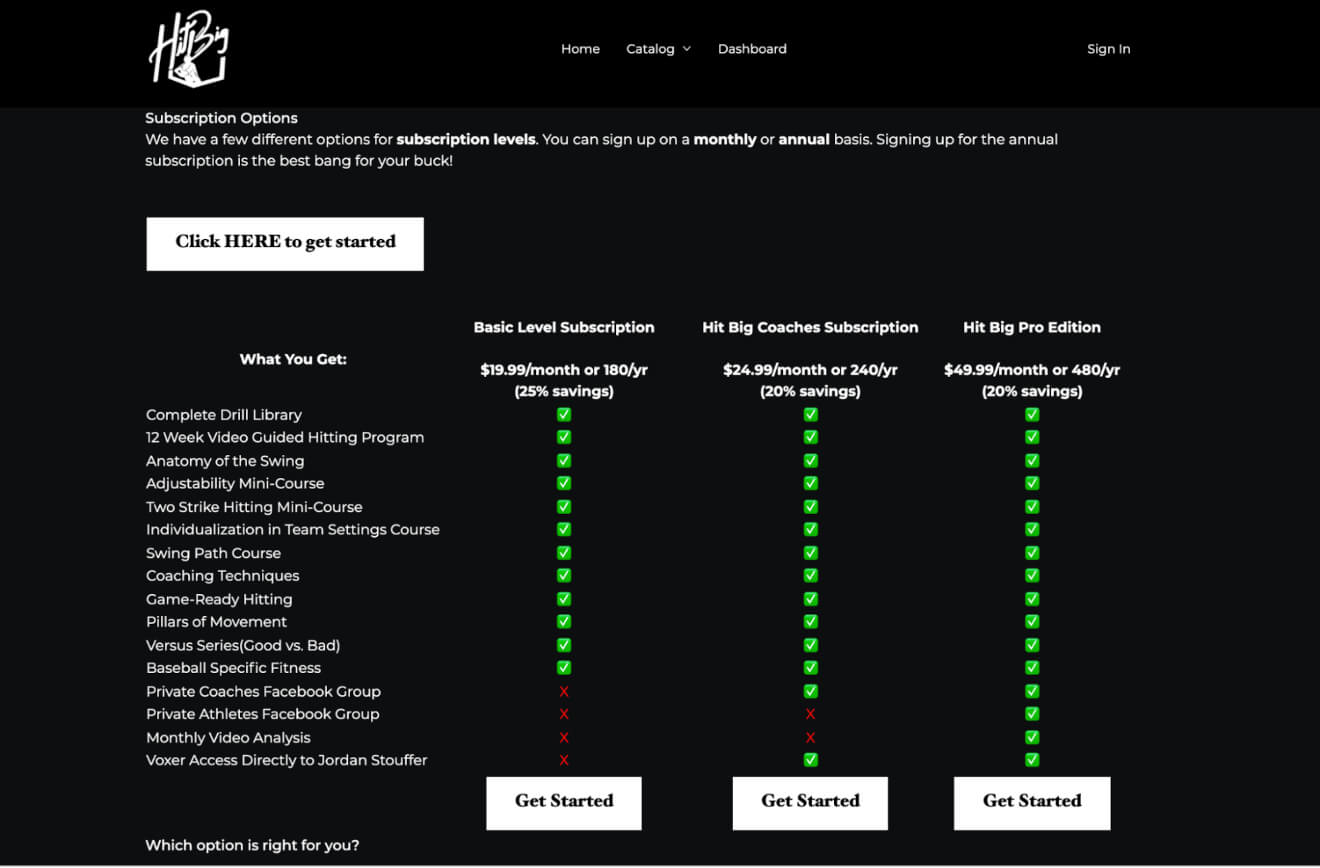The width and height of the screenshot is (1320, 868).
Task: Click Coaches column checkmark for Voxer Access
Action: 810,760
